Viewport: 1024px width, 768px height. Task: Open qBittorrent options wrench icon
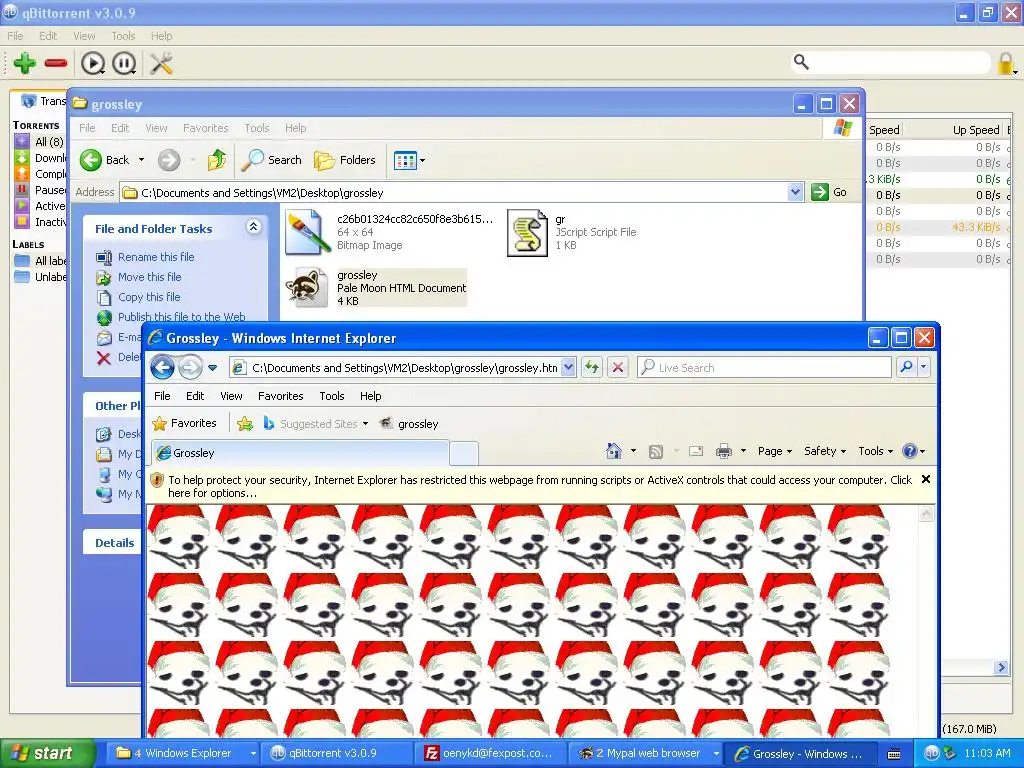pos(161,63)
